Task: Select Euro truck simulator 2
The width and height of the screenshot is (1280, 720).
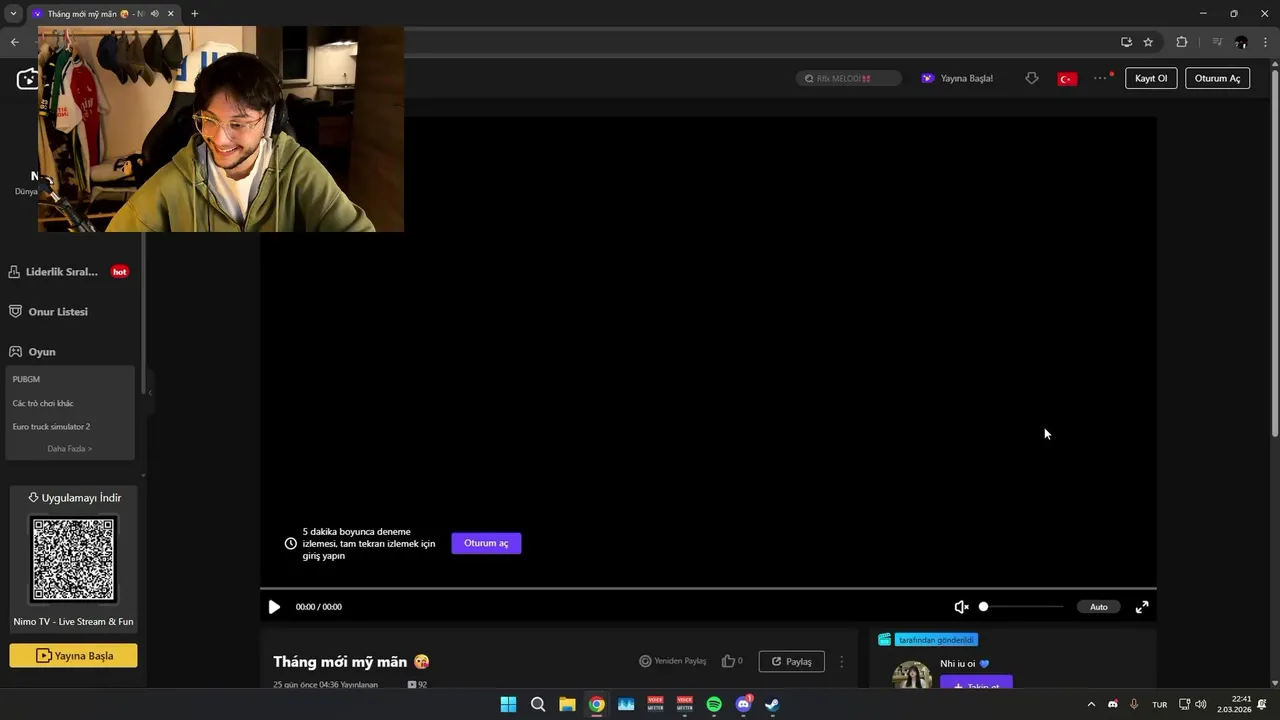Action: click(x=51, y=427)
